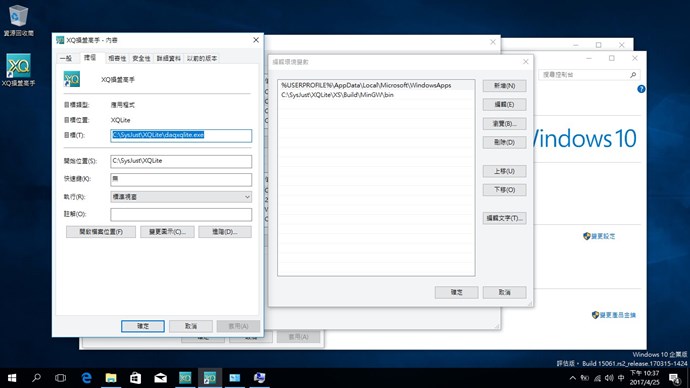This screenshot has height=388, width=690.
Task: Click 上移(U) to move entry up
Action: 504,171
